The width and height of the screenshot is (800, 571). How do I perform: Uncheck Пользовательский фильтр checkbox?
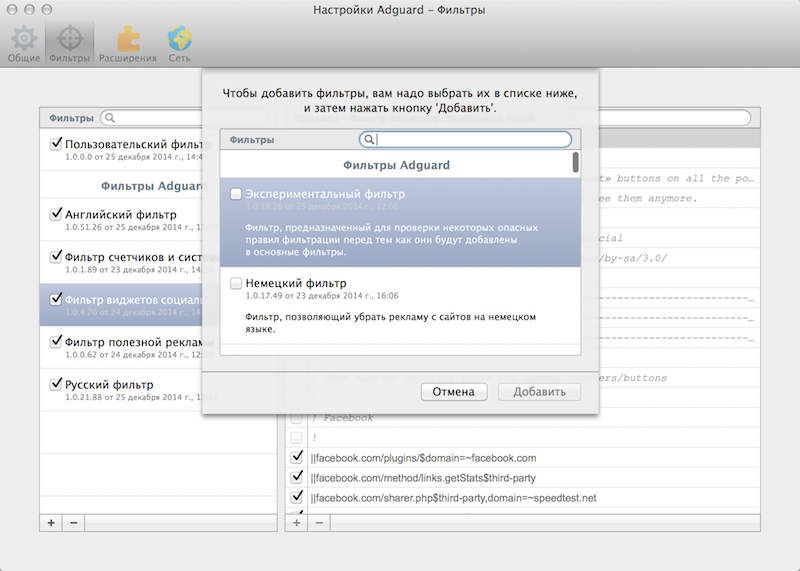tap(56, 144)
